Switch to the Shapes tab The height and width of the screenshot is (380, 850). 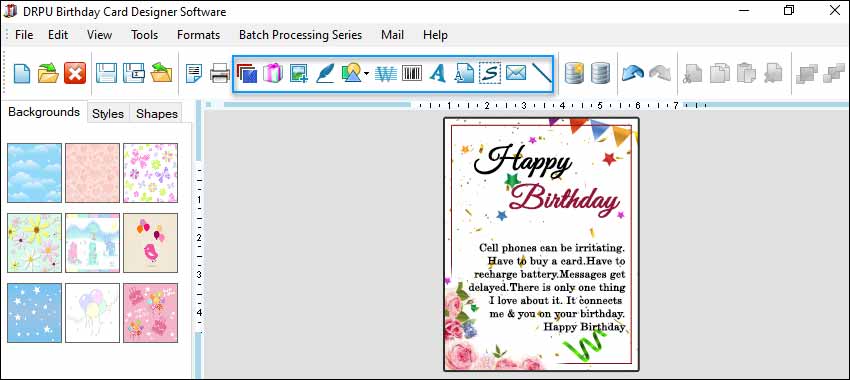[157, 114]
